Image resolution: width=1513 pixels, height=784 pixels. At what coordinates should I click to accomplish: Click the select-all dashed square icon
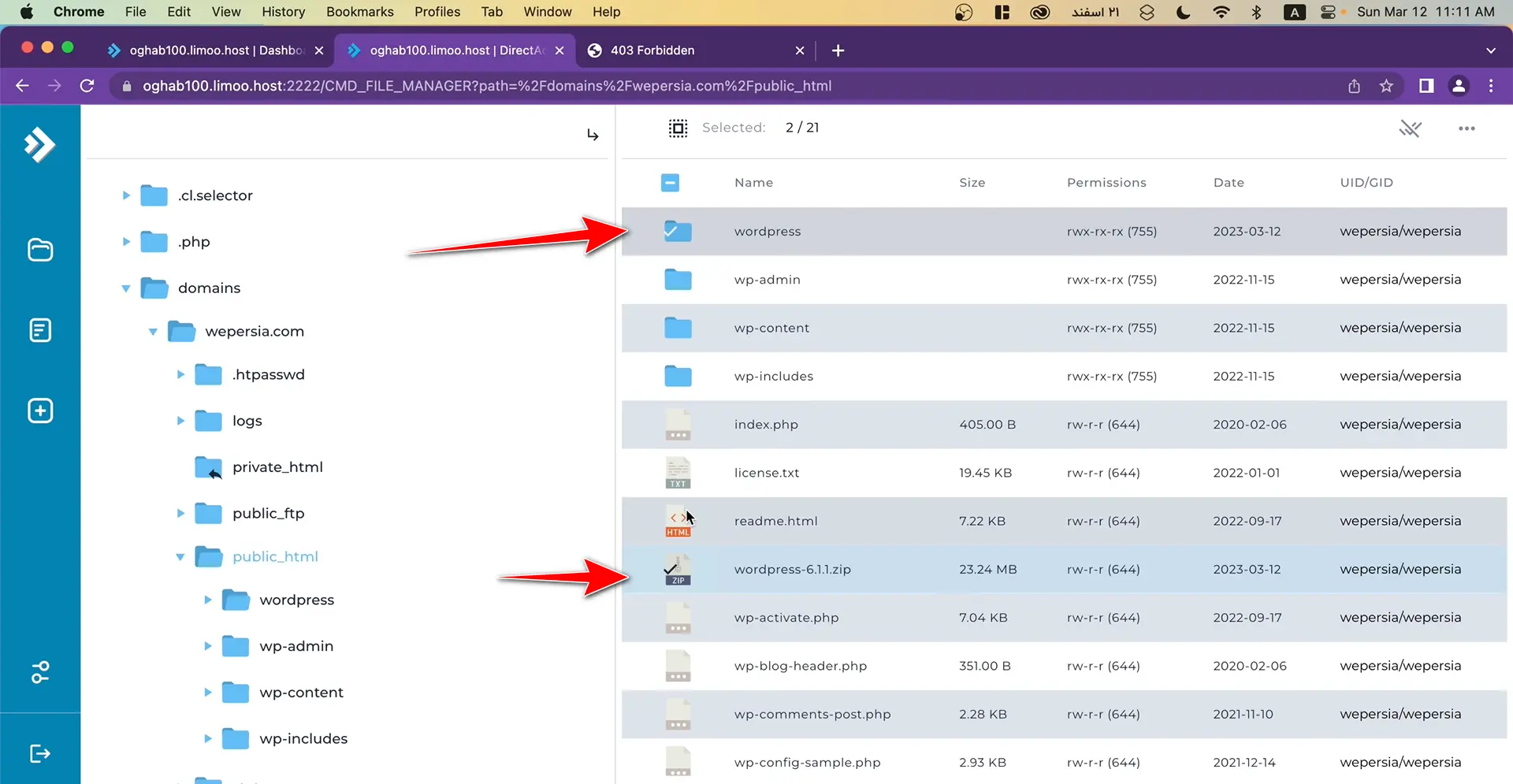tap(678, 128)
